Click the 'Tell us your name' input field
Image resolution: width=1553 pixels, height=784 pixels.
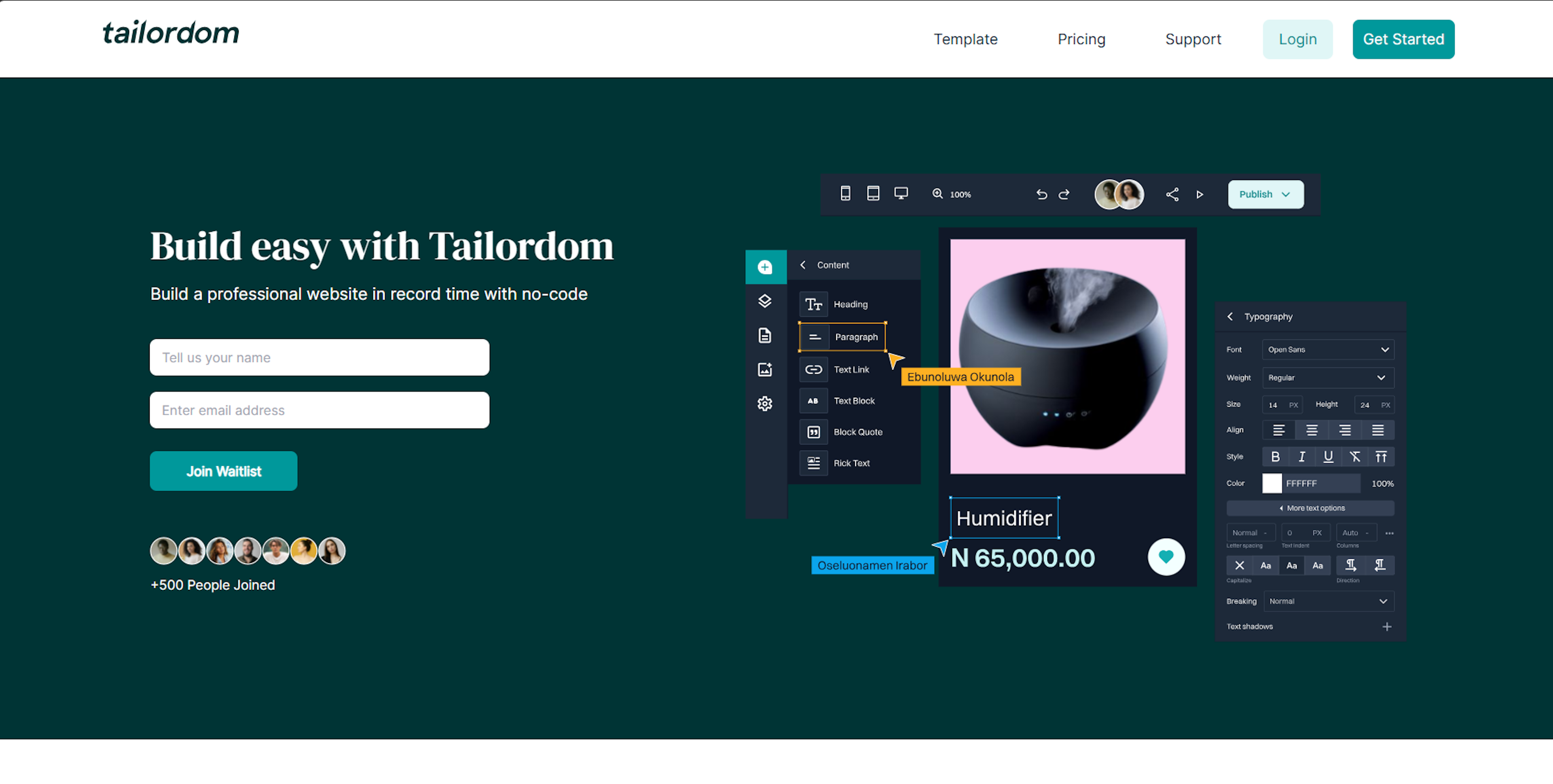click(x=319, y=357)
